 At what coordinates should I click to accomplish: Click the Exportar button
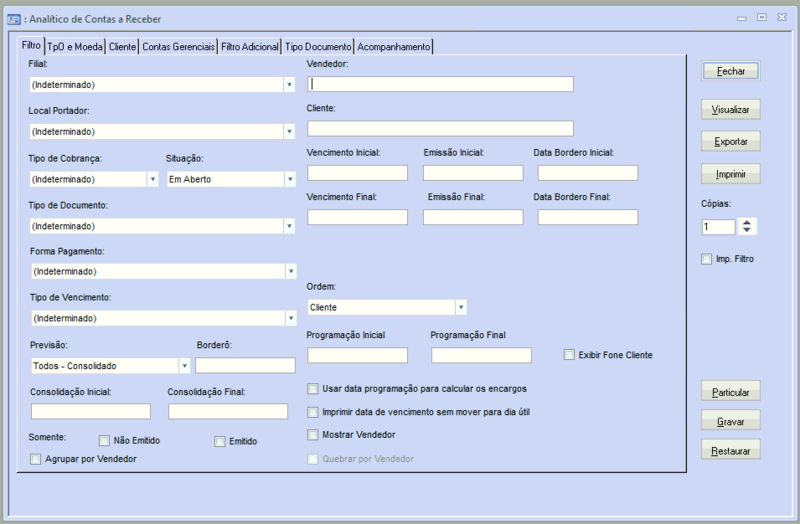coord(731,141)
